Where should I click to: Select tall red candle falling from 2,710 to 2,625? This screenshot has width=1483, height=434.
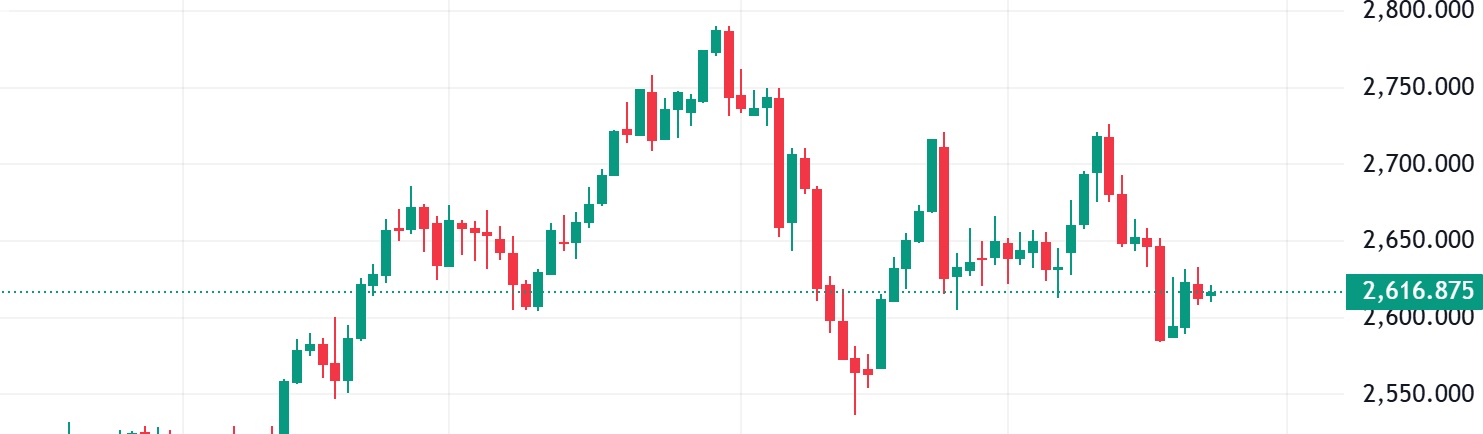(943, 212)
